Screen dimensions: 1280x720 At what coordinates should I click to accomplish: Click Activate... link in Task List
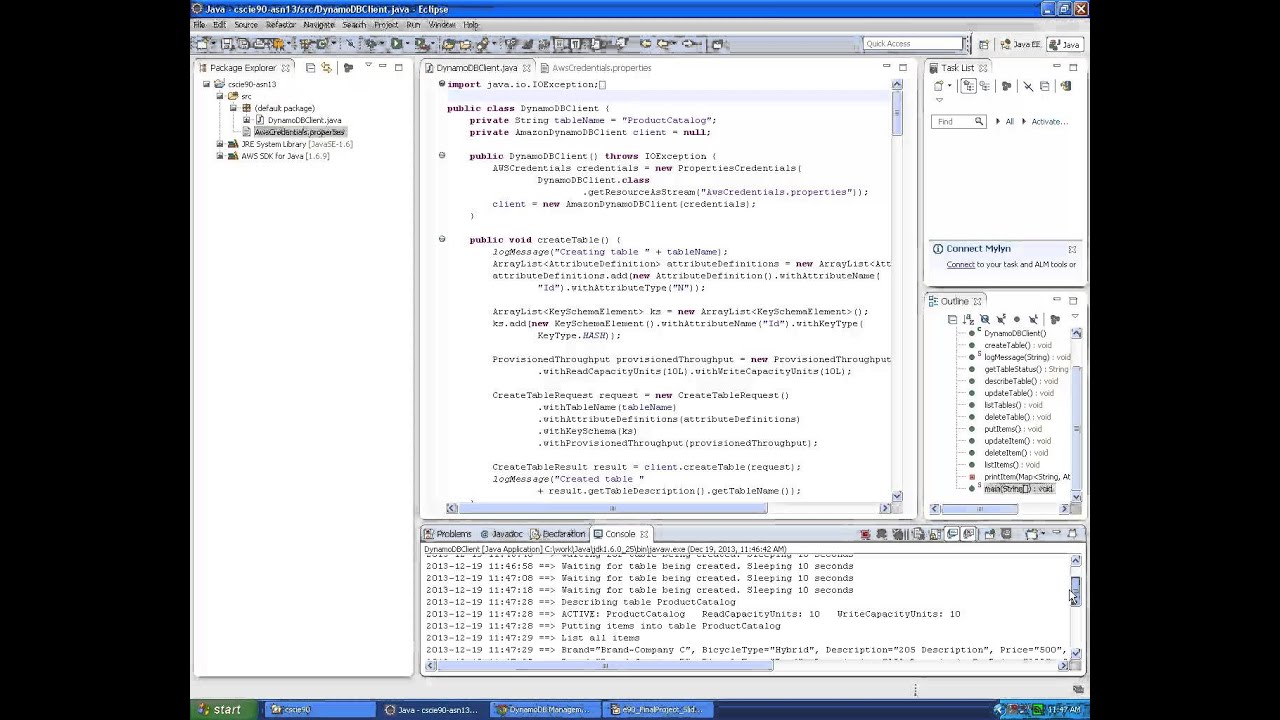pyautogui.click(x=1049, y=121)
